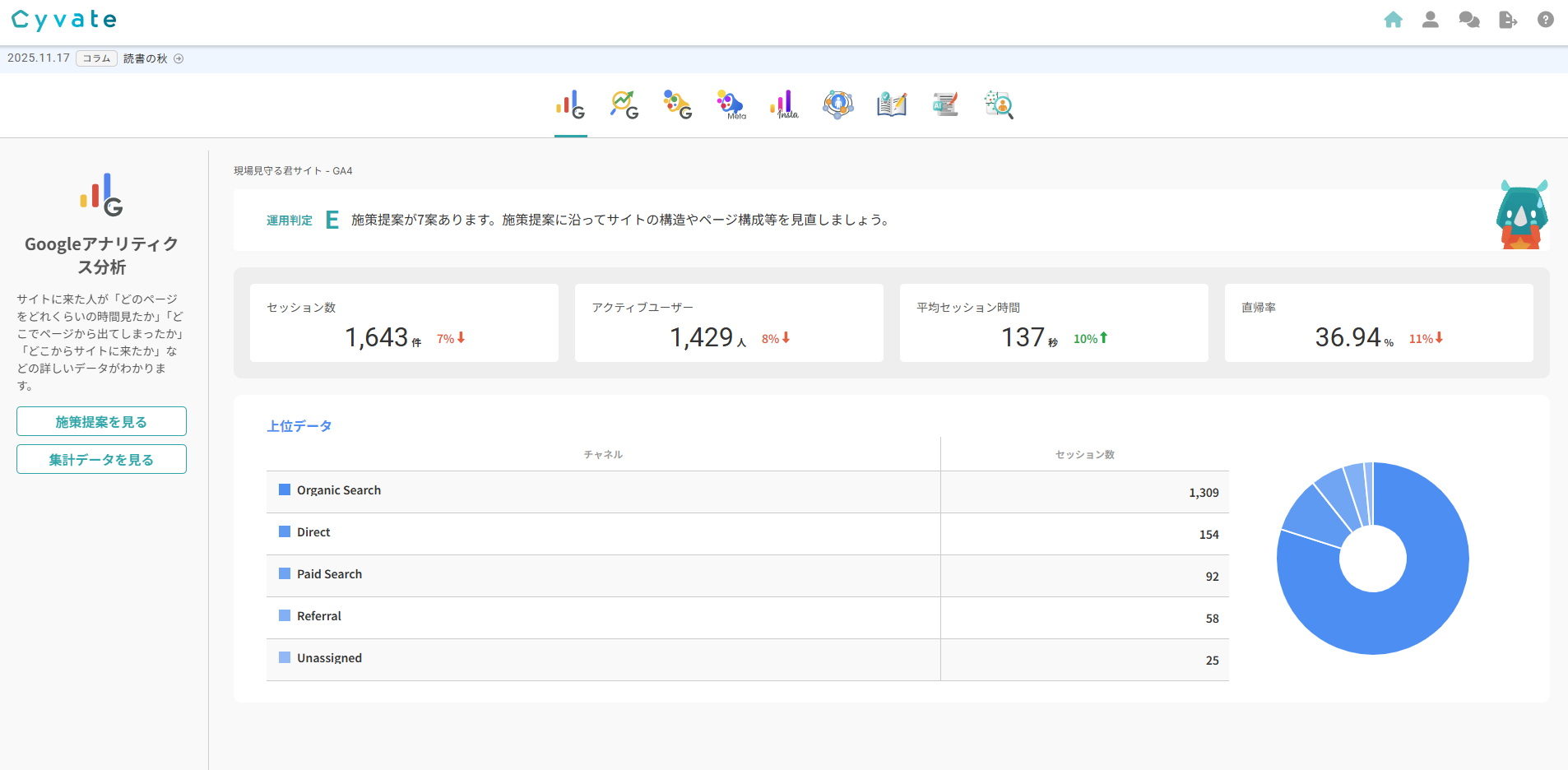Screen dimensions: 1568x770
Task: Open the user account icon
Action: 1431,20
